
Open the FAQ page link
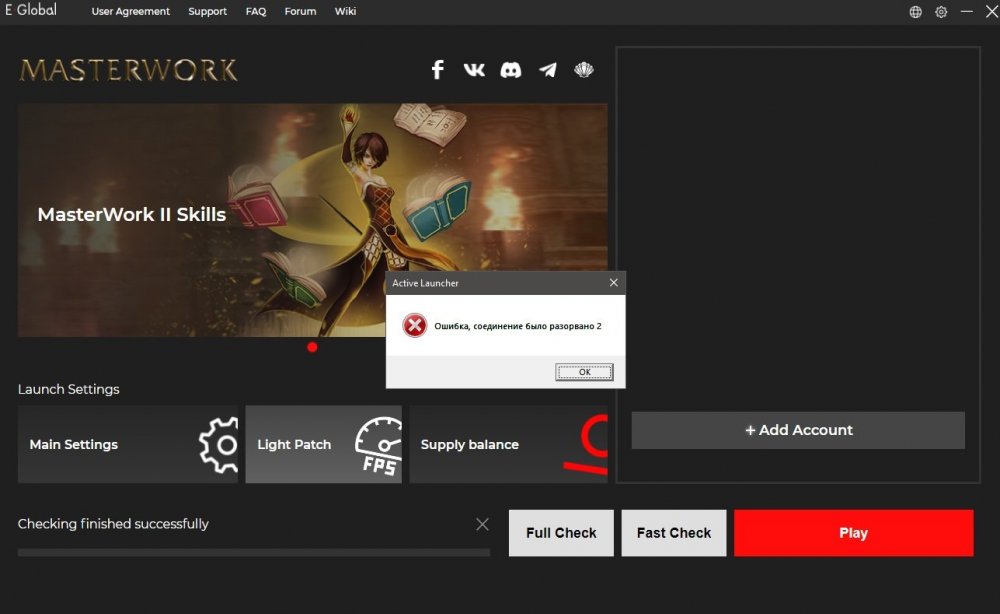tap(256, 12)
